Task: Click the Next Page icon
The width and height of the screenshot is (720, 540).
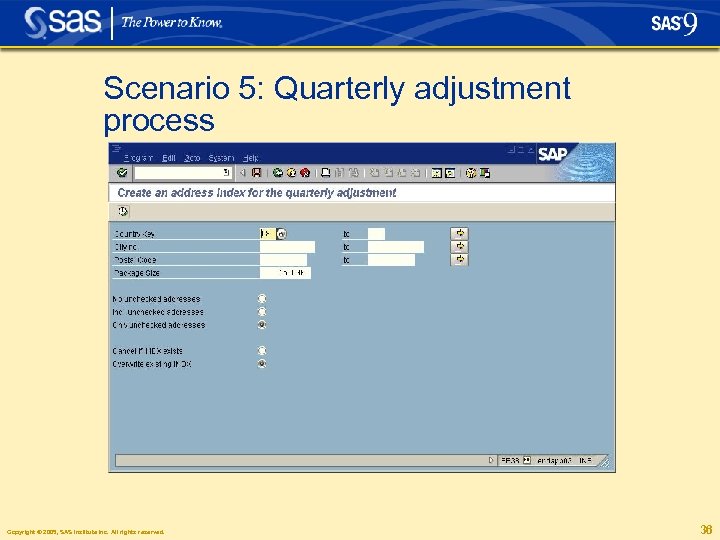Action: [402, 173]
